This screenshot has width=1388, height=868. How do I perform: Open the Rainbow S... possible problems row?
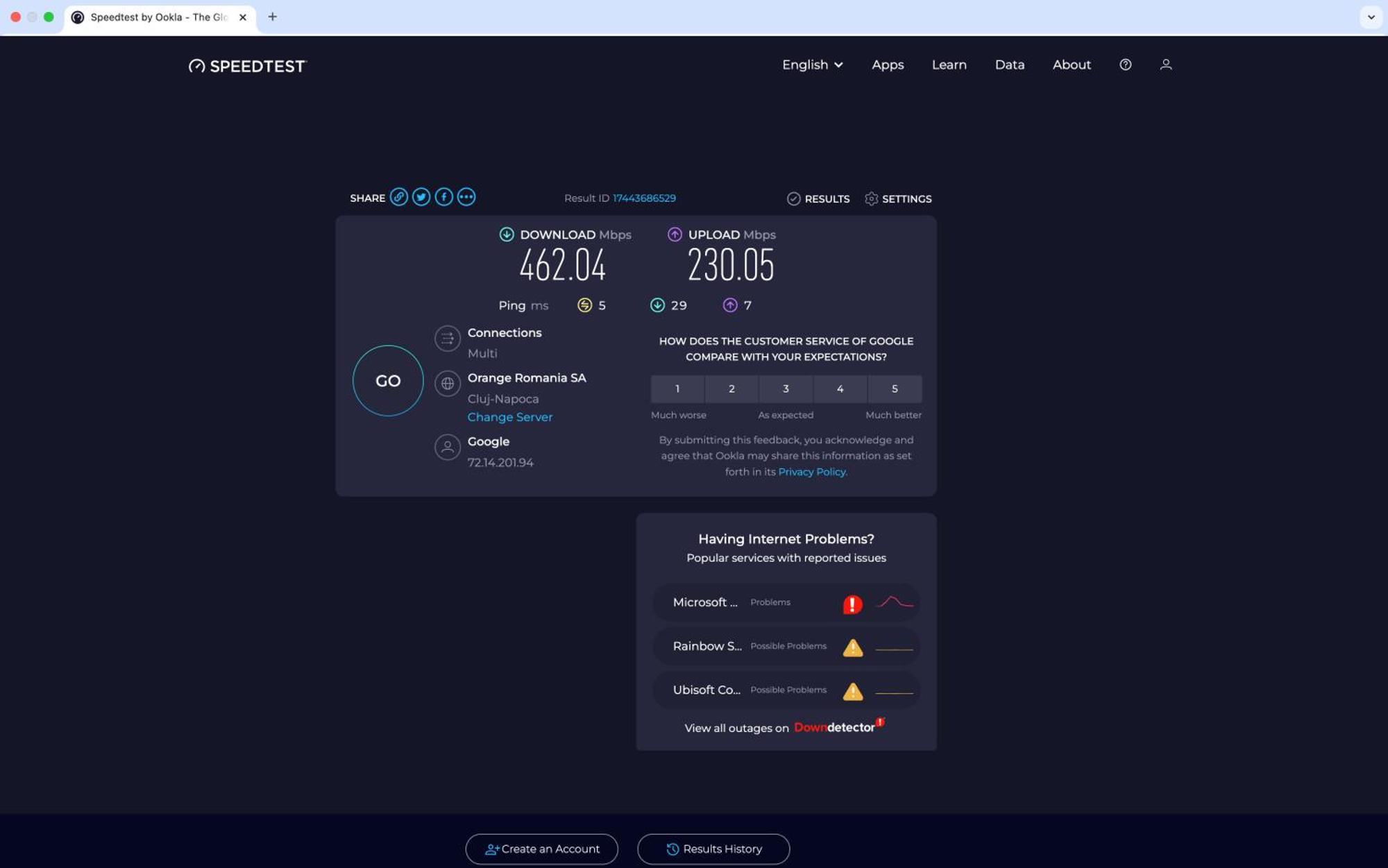click(x=786, y=646)
